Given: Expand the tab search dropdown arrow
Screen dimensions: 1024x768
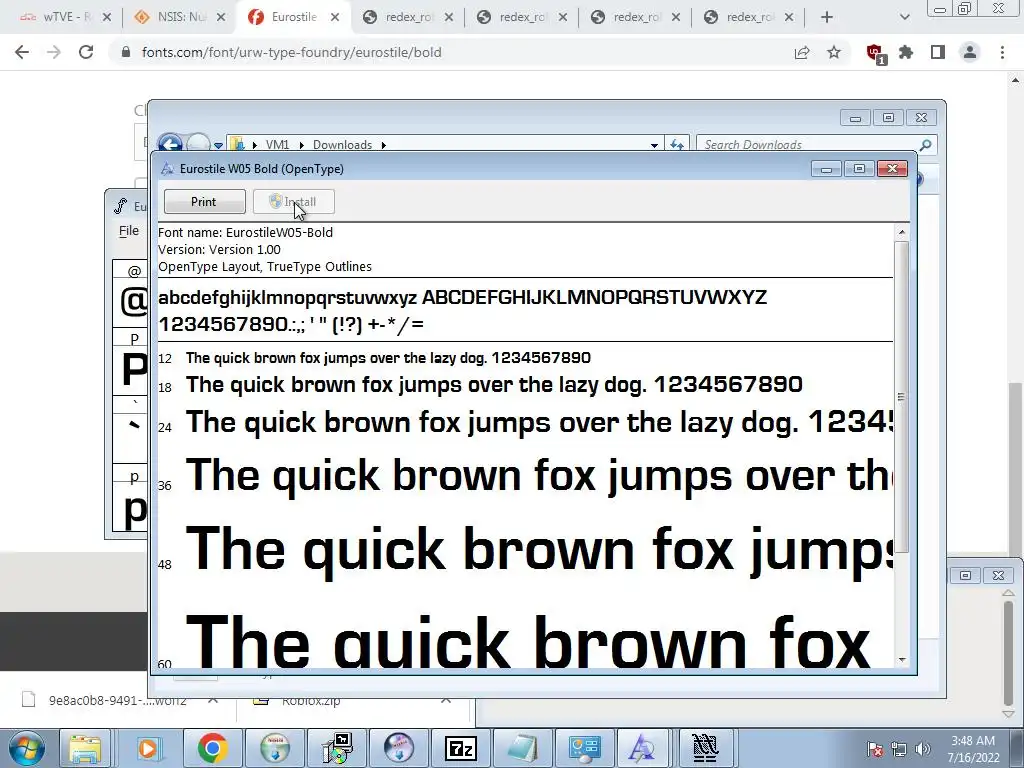Looking at the screenshot, I should point(904,18).
